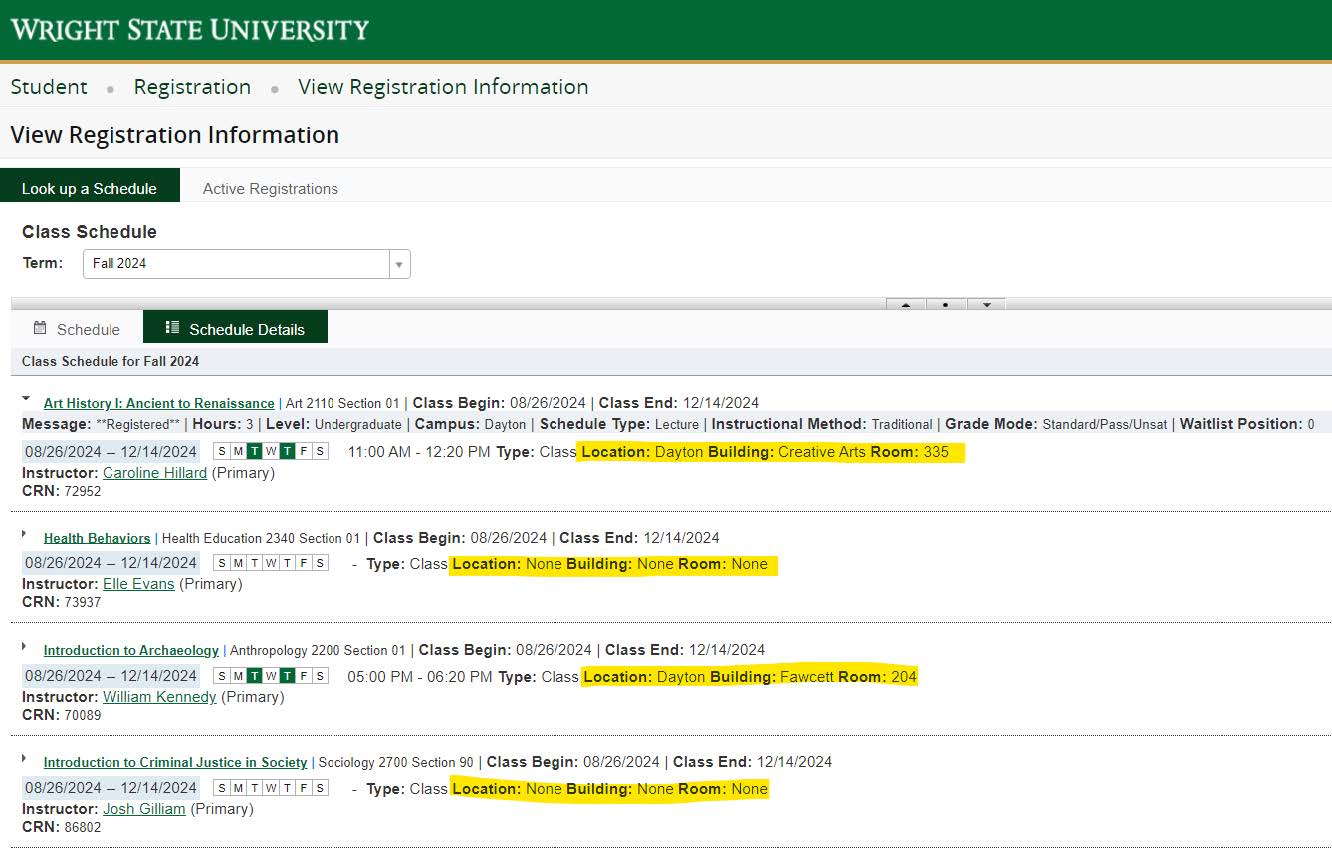Select the Look up a Schedule tab
This screenshot has width=1332, height=848.
[89, 188]
